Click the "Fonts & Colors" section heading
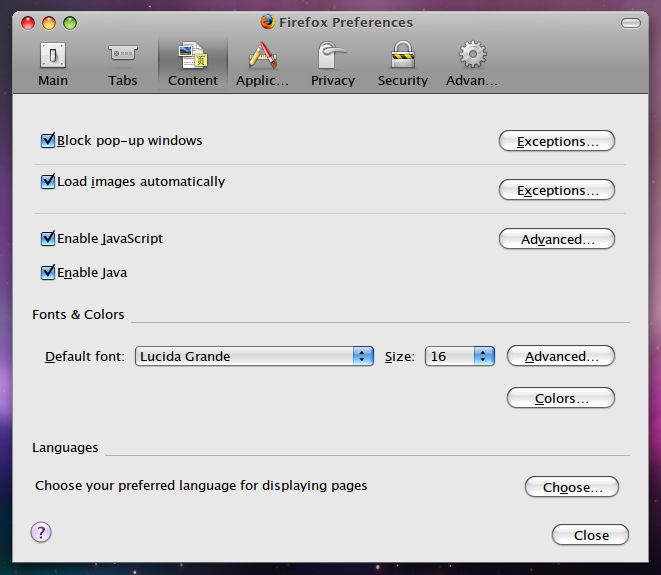This screenshot has width=661, height=575. 78,314
